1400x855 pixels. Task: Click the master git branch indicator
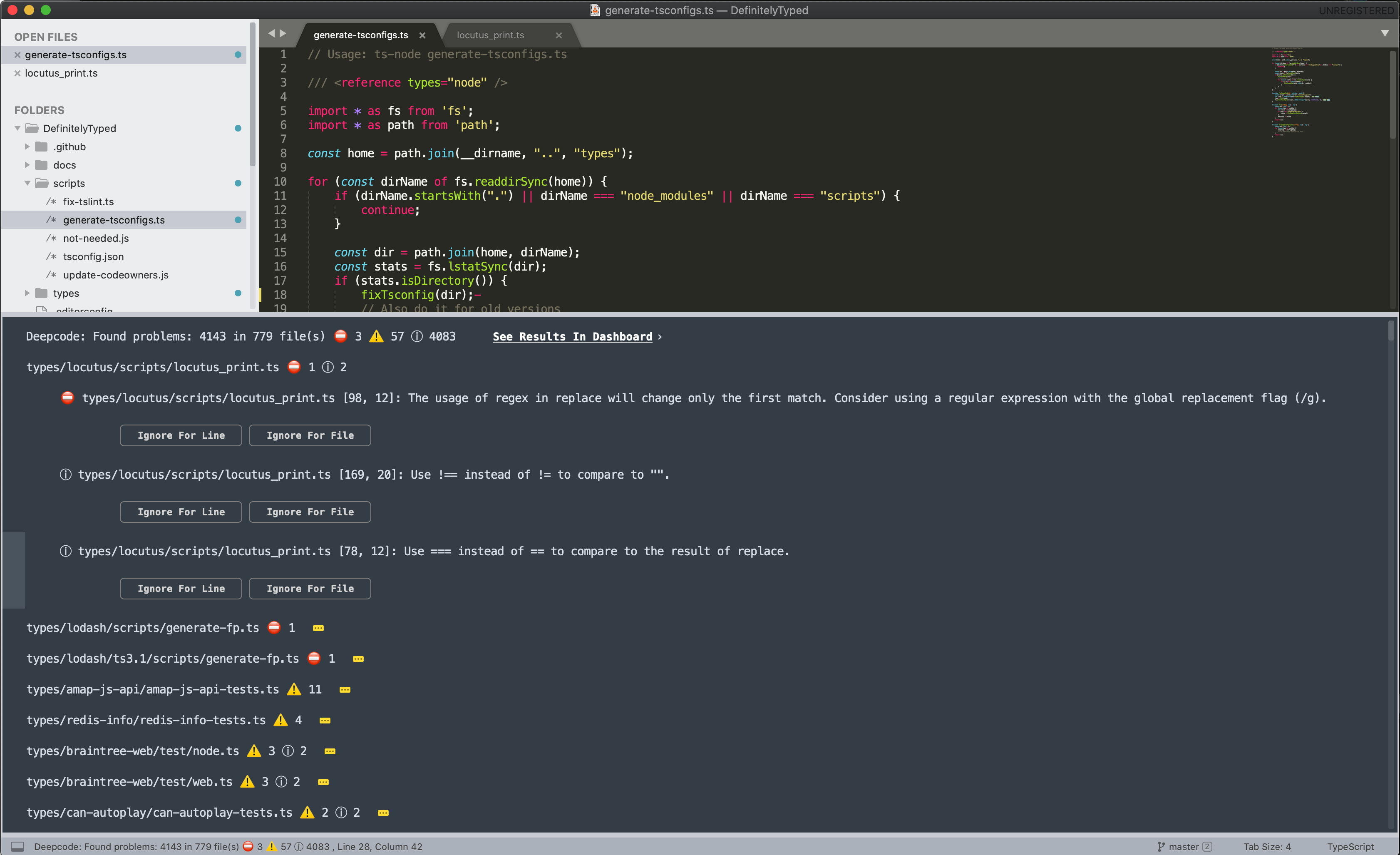[x=1184, y=847]
